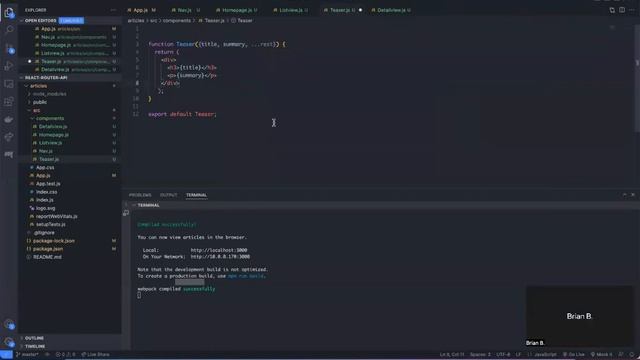640x360 pixels.
Task: Click the Spaces indentation setting
Action: pyautogui.click(x=480, y=355)
